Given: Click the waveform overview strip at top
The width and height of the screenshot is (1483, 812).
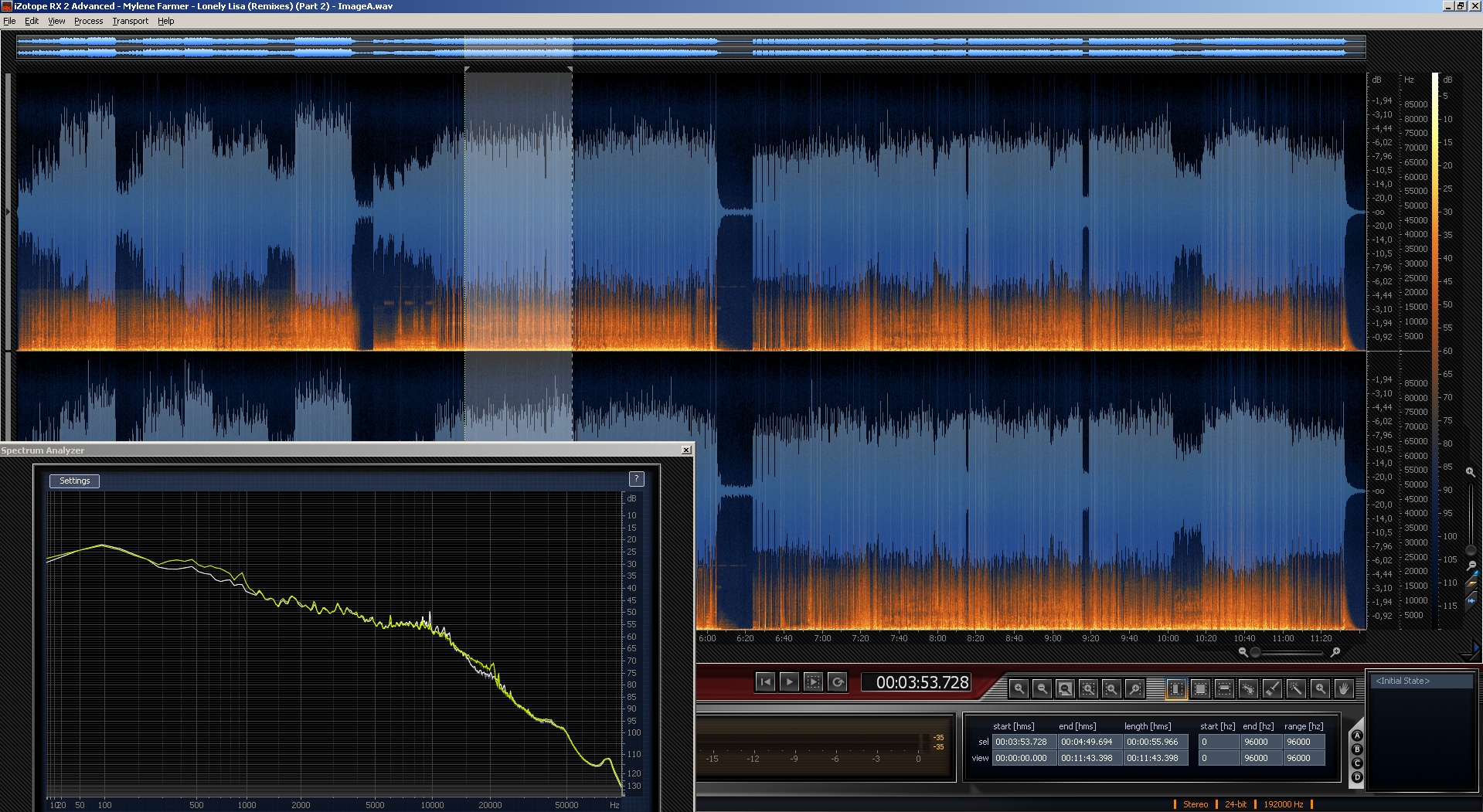Looking at the screenshot, I should (691, 47).
